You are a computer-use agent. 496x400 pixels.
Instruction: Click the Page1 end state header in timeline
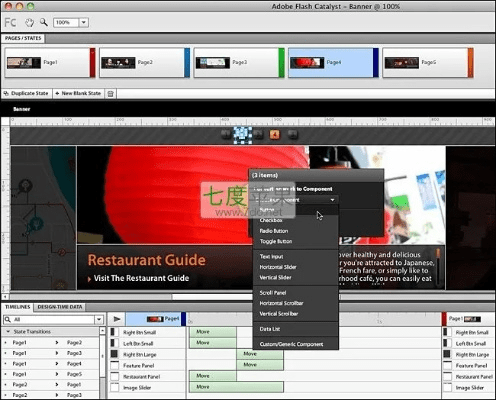click(467, 319)
